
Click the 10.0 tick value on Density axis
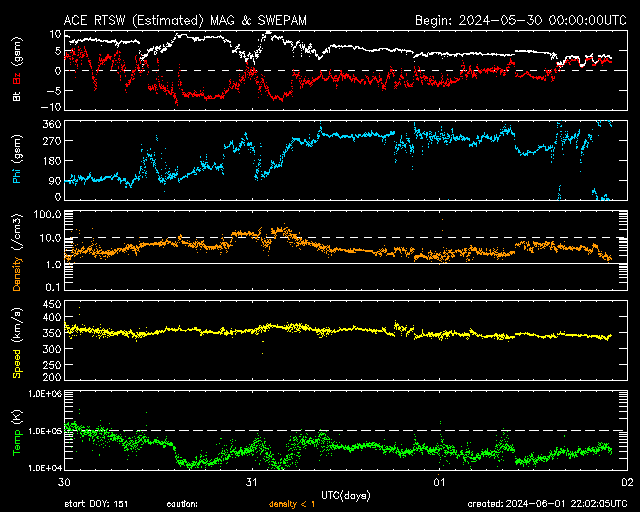click(x=50, y=238)
